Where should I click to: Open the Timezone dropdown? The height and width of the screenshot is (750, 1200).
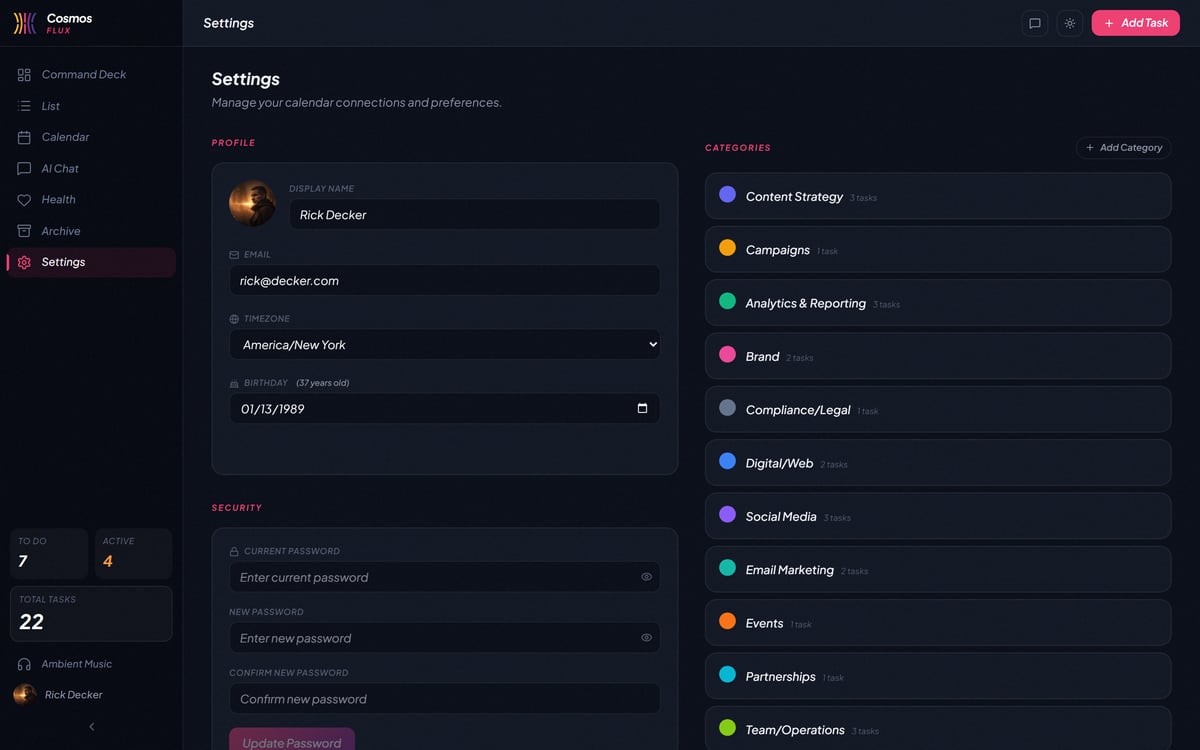[x=445, y=342]
